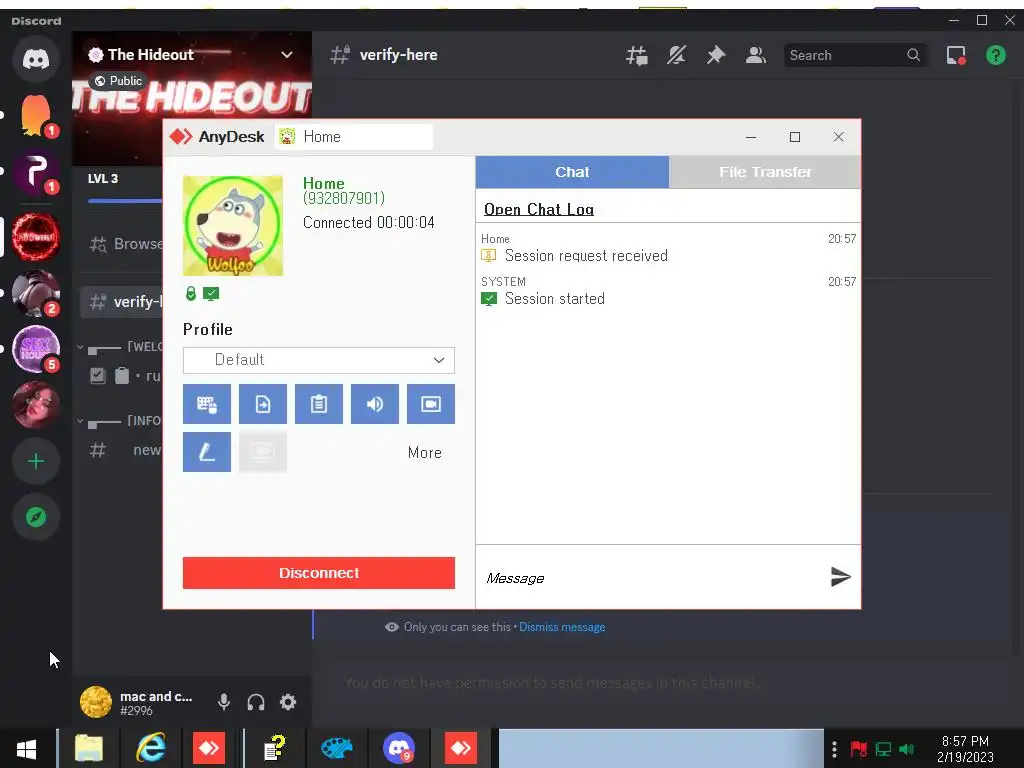Click the Wolfoo profile picture thumbnail

(232, 225)
